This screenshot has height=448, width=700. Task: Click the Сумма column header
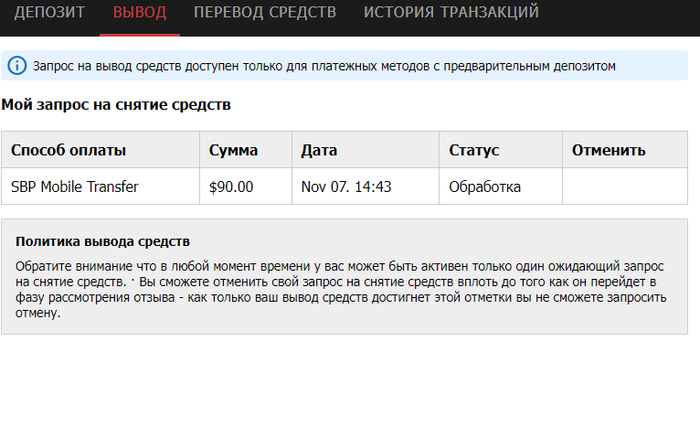click(x=246, y=150)
